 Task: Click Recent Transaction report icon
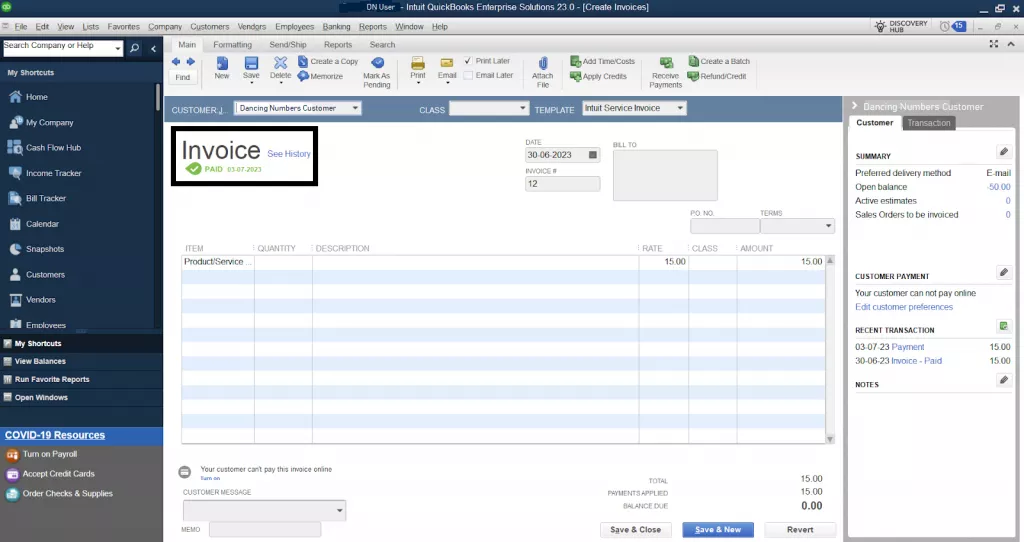1004,326
